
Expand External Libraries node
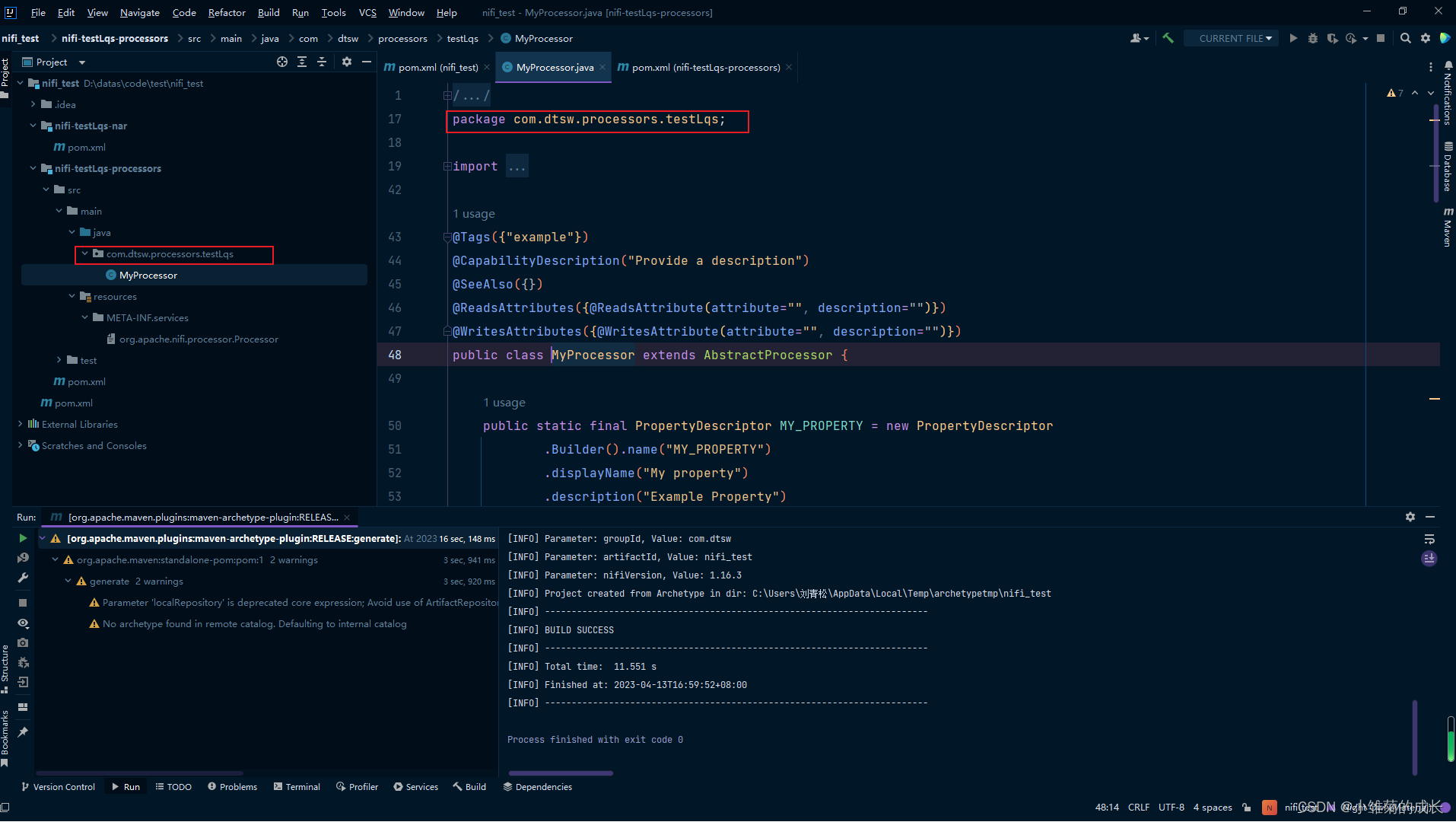click(20, 424)
